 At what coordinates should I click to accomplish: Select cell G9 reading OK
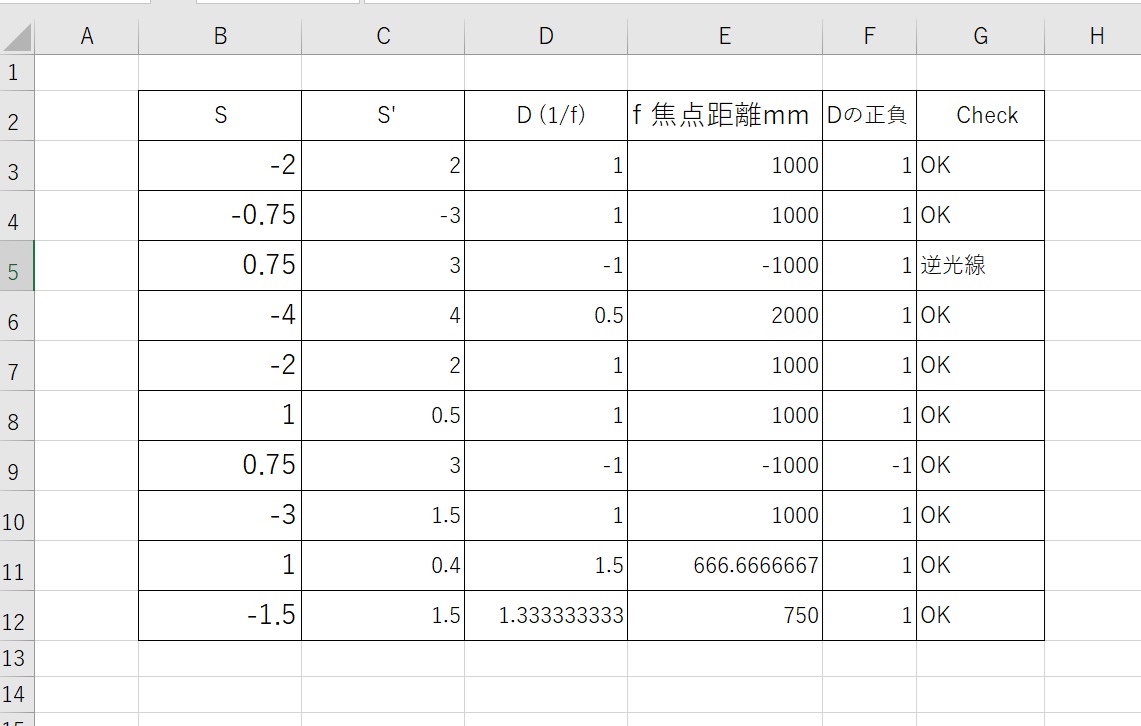click(x=980, y=466)
